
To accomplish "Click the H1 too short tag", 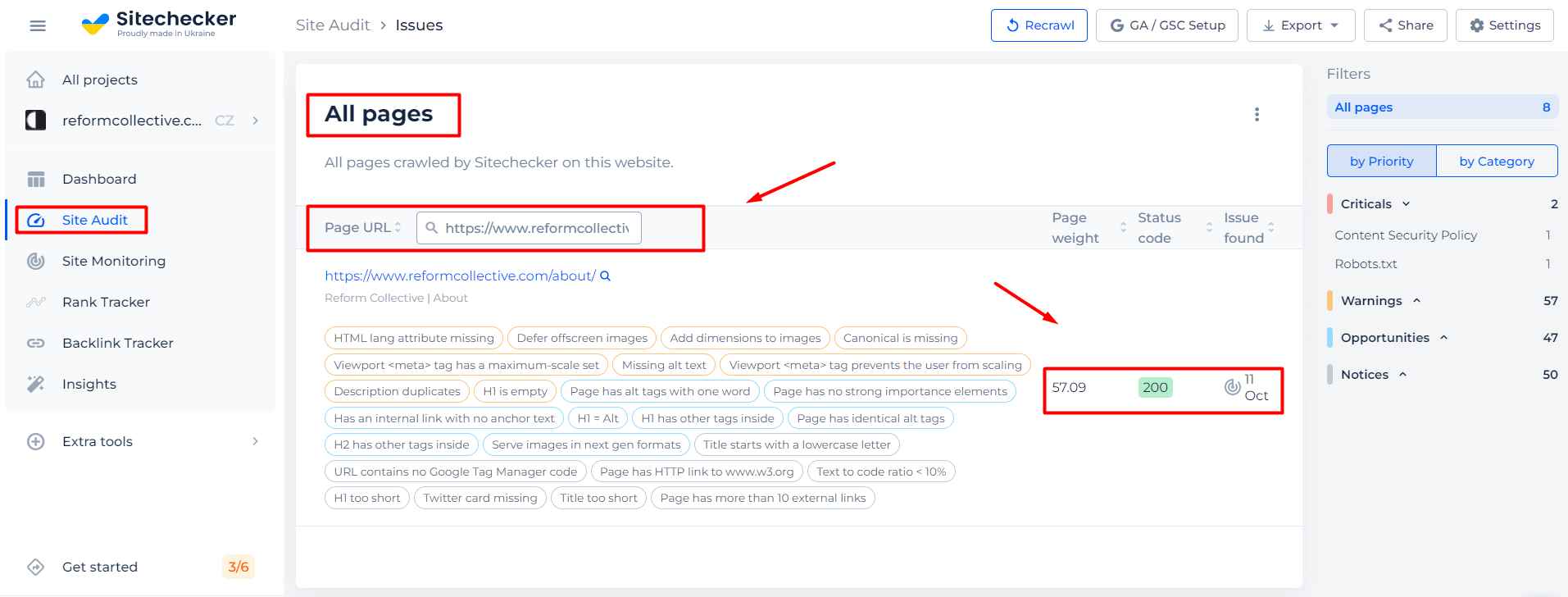I will pyautogui.click(x=367, y=498).
